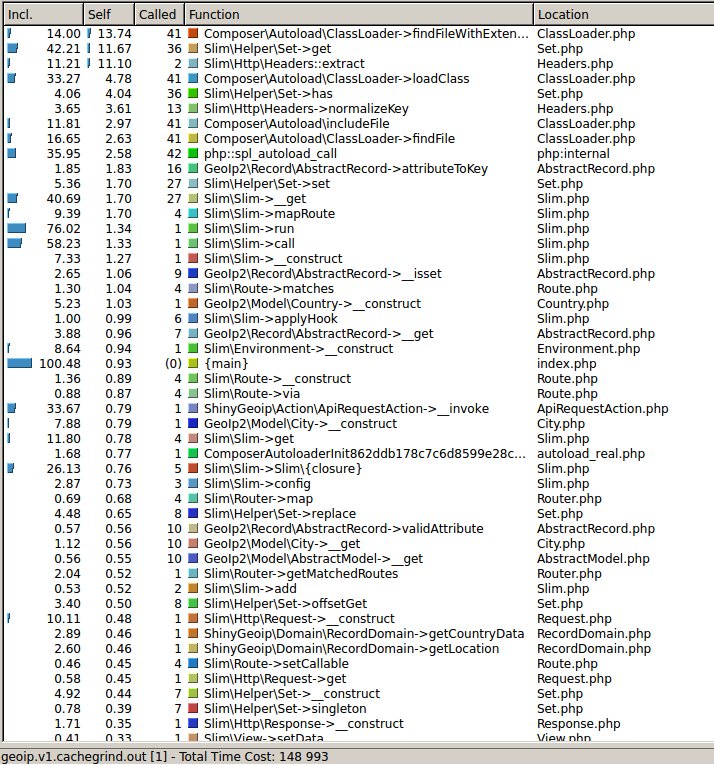The height and width of the screenshot is (765, 714).
Task: Select Slim\Http\Response->__construct row
Action: point(359,724)
